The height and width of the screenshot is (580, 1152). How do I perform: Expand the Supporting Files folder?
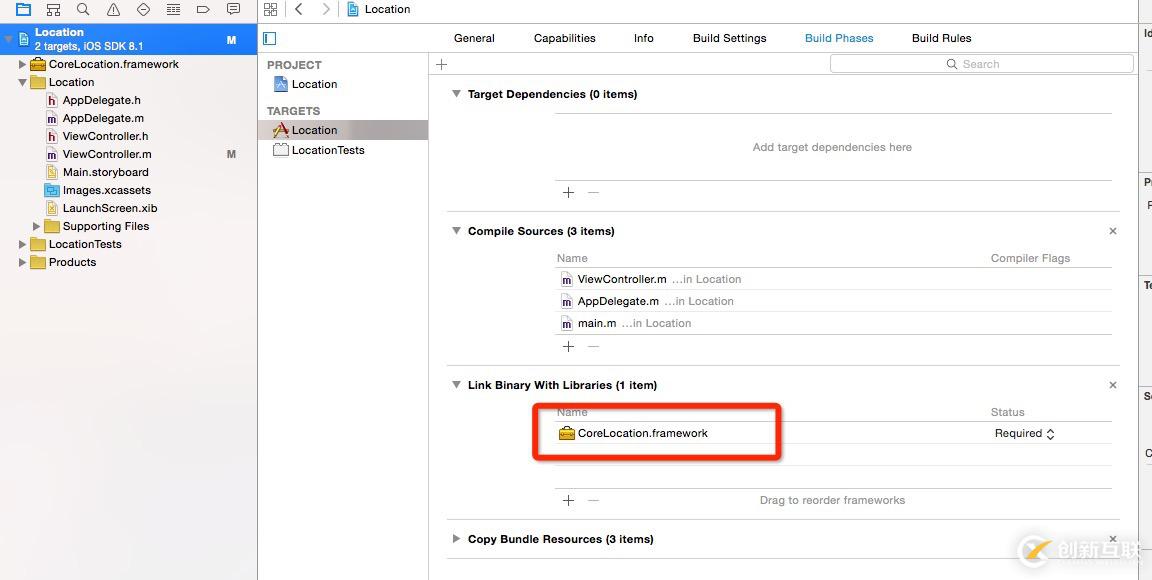[37, 226]
